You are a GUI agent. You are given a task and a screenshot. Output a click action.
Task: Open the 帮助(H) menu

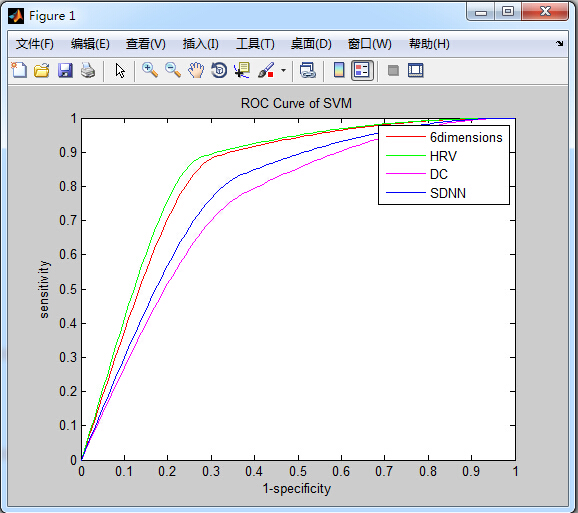pos(429,44)
